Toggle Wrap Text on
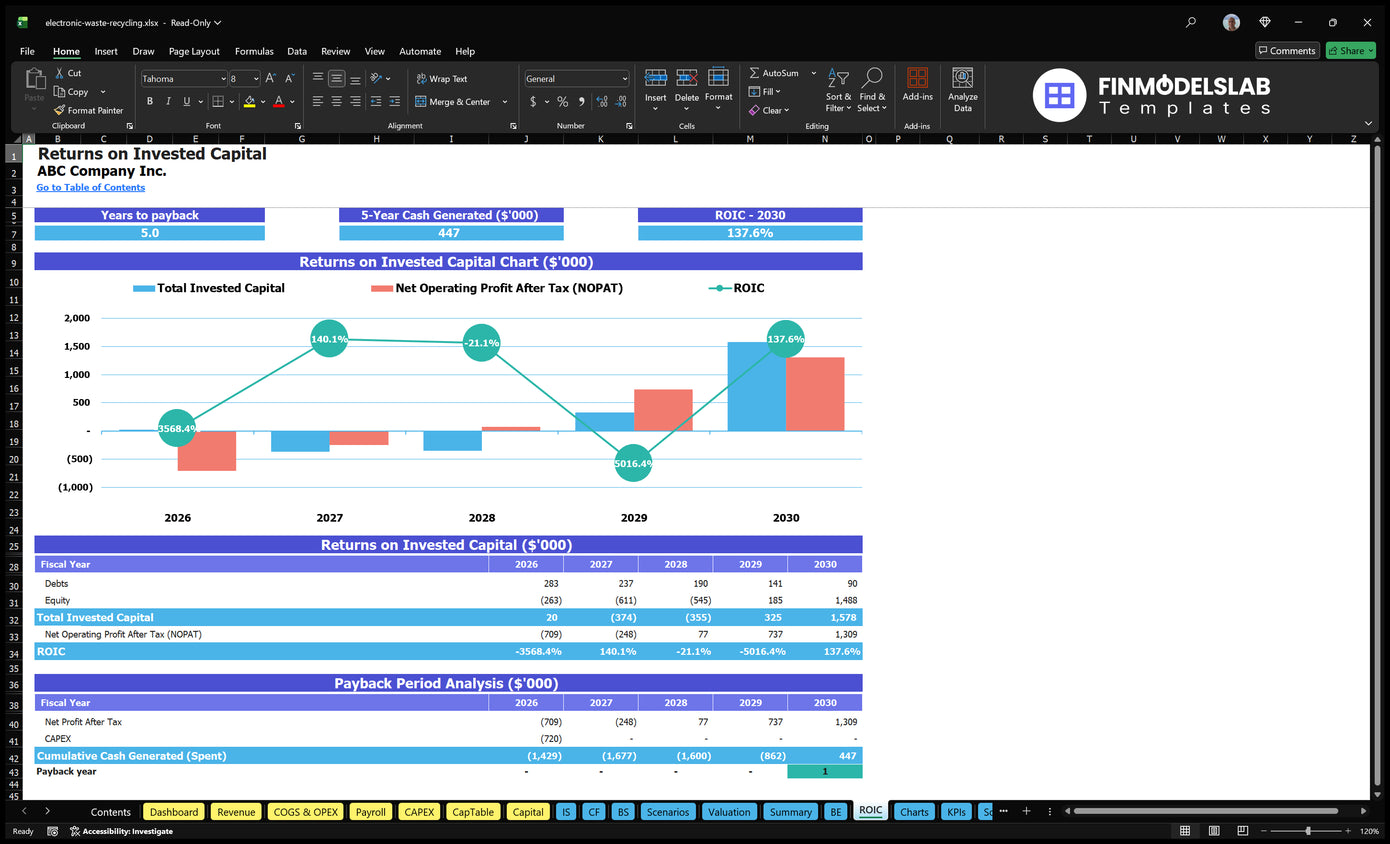 coord(441,79)
